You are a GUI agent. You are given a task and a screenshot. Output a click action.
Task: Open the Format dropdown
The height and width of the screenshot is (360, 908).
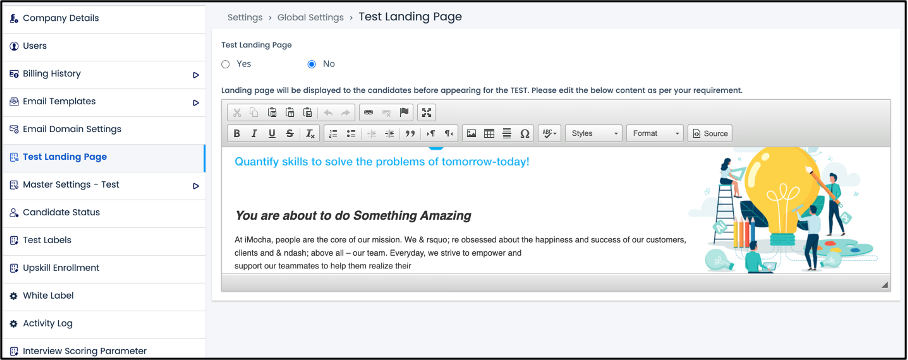[655, 134]
